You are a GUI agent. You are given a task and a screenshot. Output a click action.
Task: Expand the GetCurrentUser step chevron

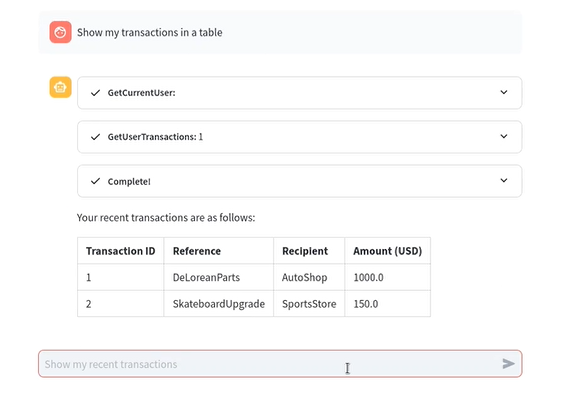pos(504,92)
